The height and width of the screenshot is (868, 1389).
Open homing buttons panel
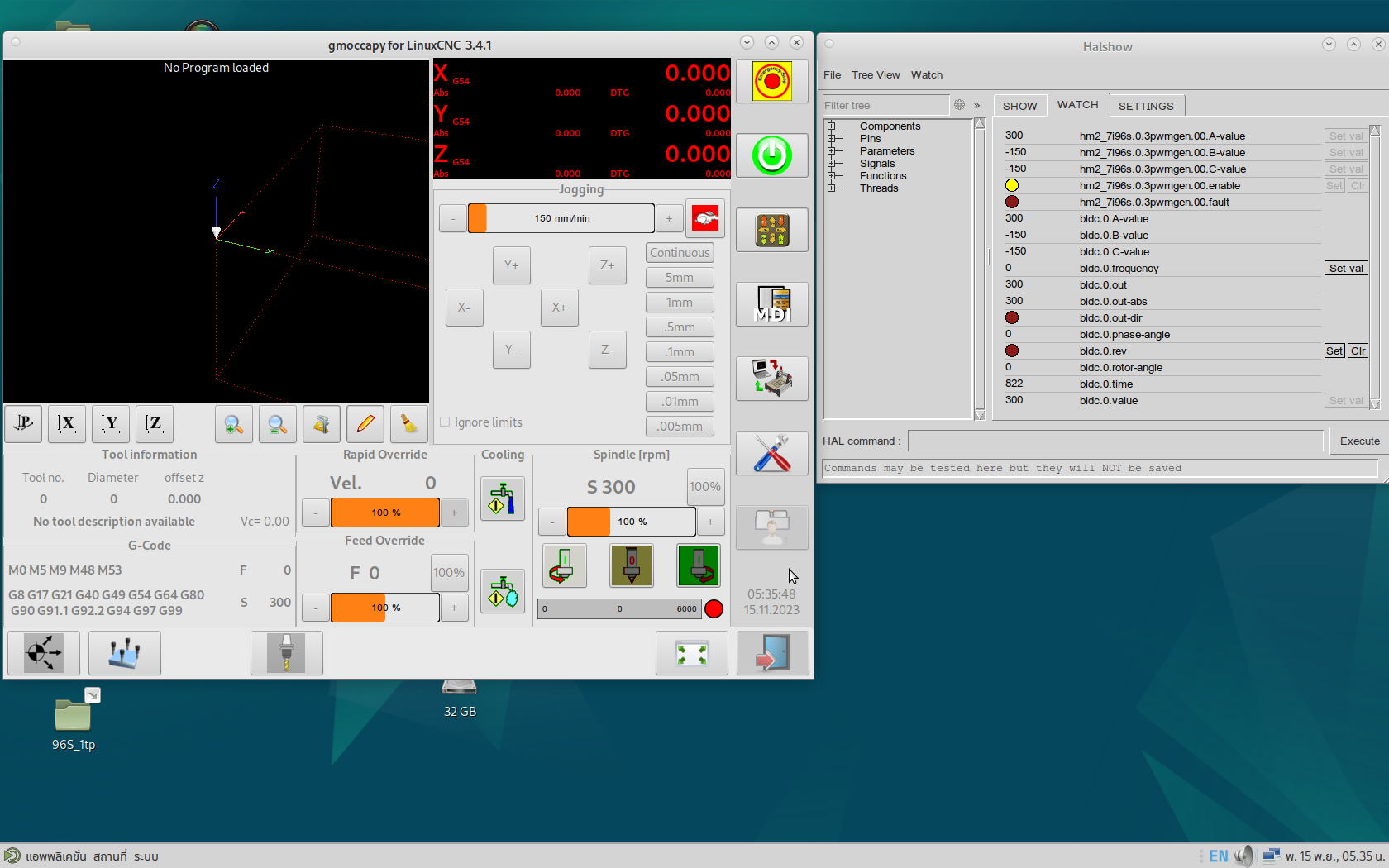tap(44, 653)
